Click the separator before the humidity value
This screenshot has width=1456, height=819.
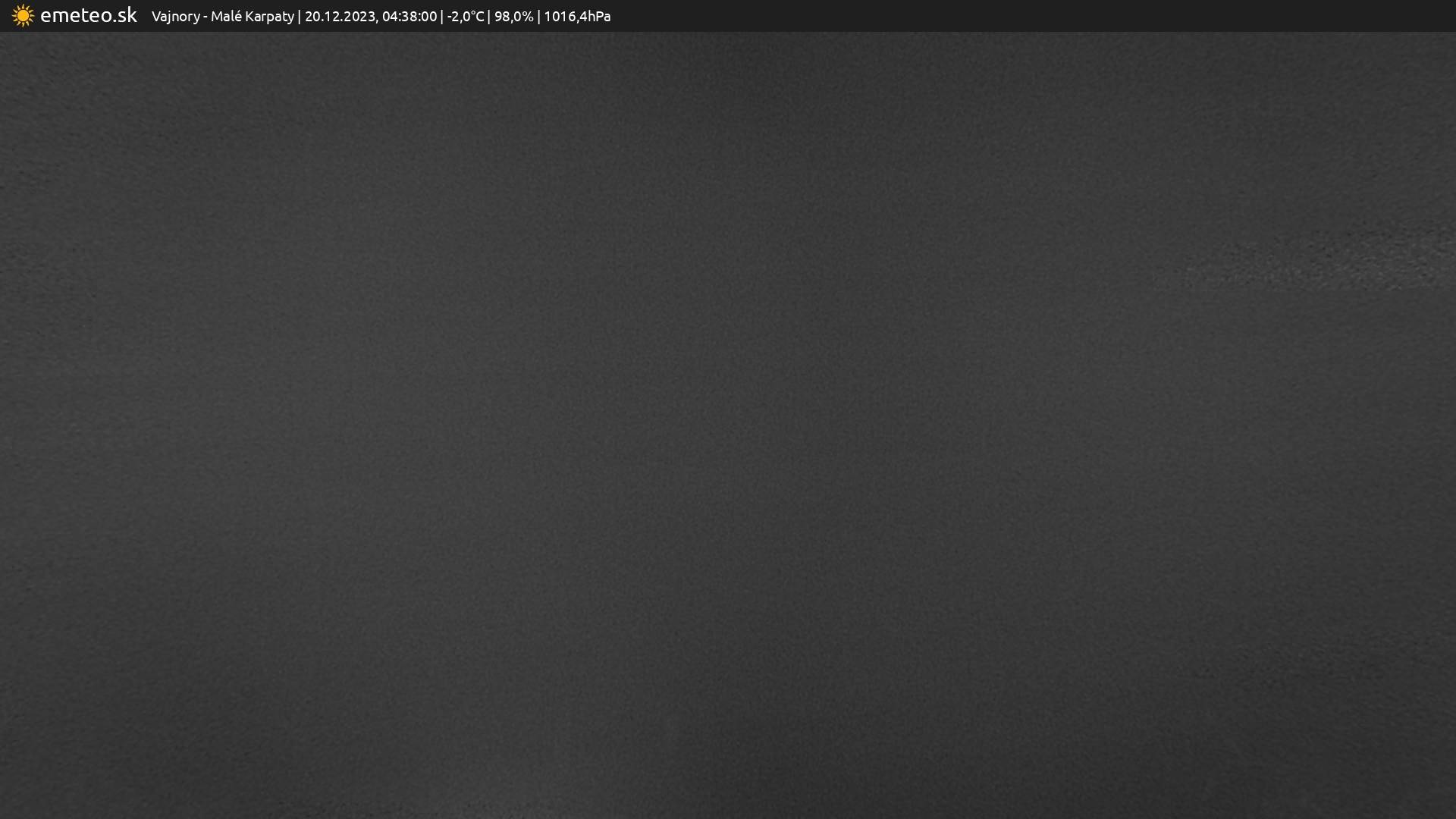click(x=489, y=17)
